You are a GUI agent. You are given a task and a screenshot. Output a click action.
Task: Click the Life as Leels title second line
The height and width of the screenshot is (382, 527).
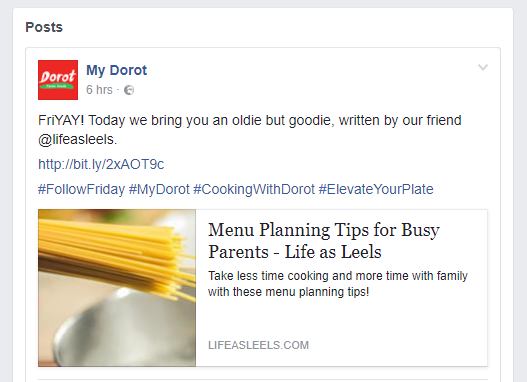coord(295,252)
